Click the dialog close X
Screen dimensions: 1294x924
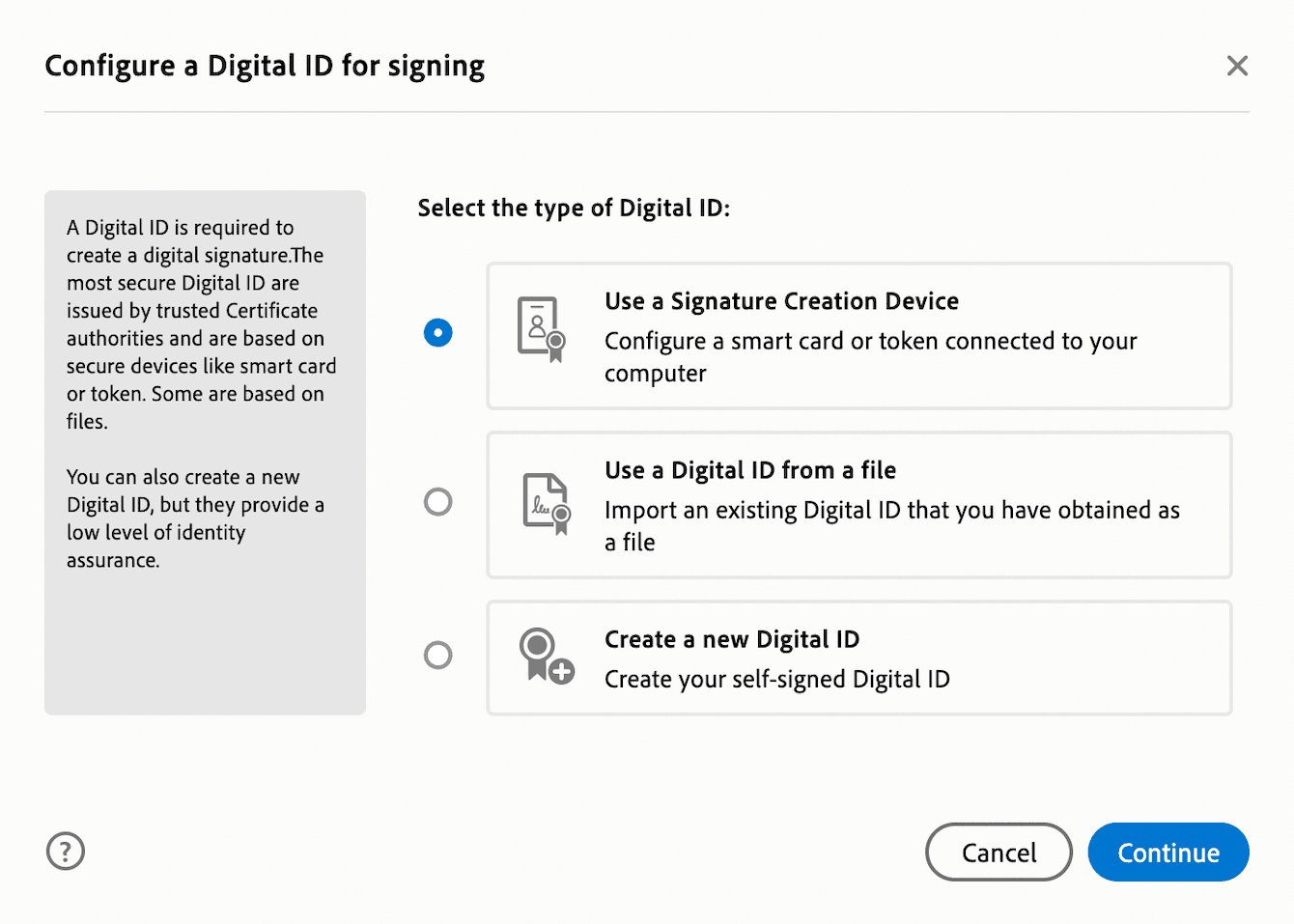pyautogui.click(x=1237, y=65)
